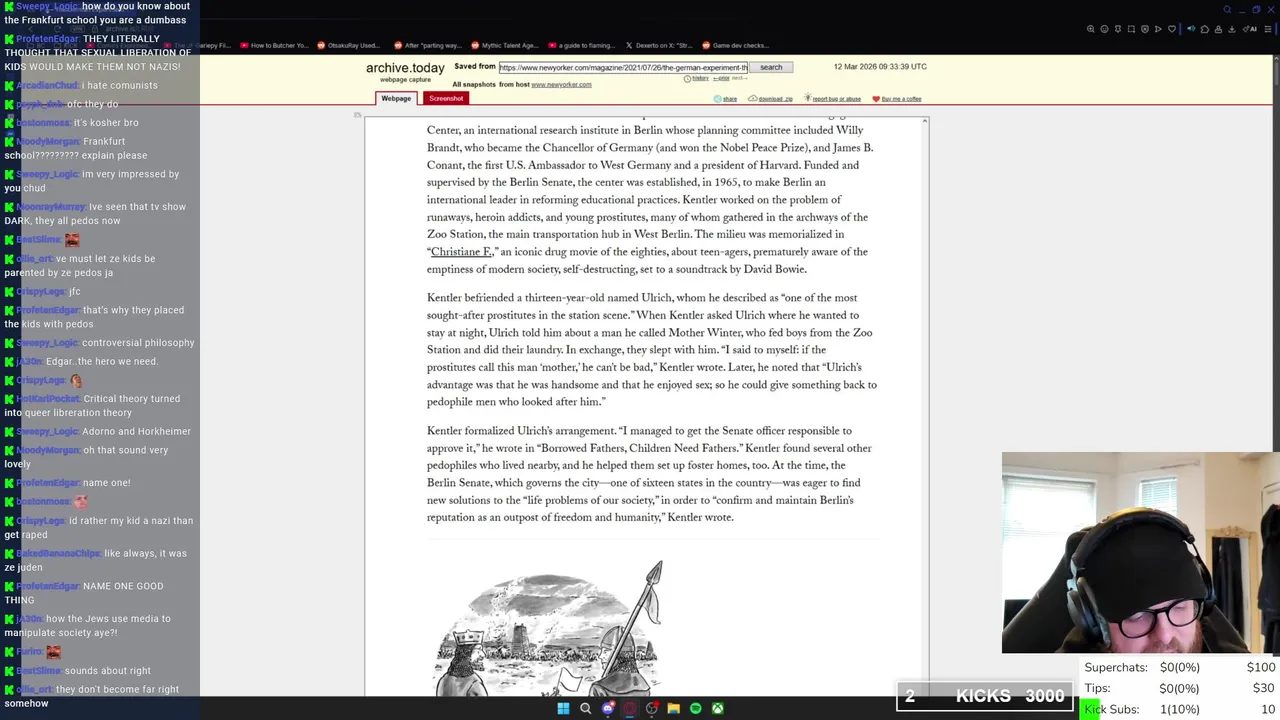Screen dimensions: 1280x720
Task: Switch to 'Dexerto on X' tab
Action: (659, 45)
